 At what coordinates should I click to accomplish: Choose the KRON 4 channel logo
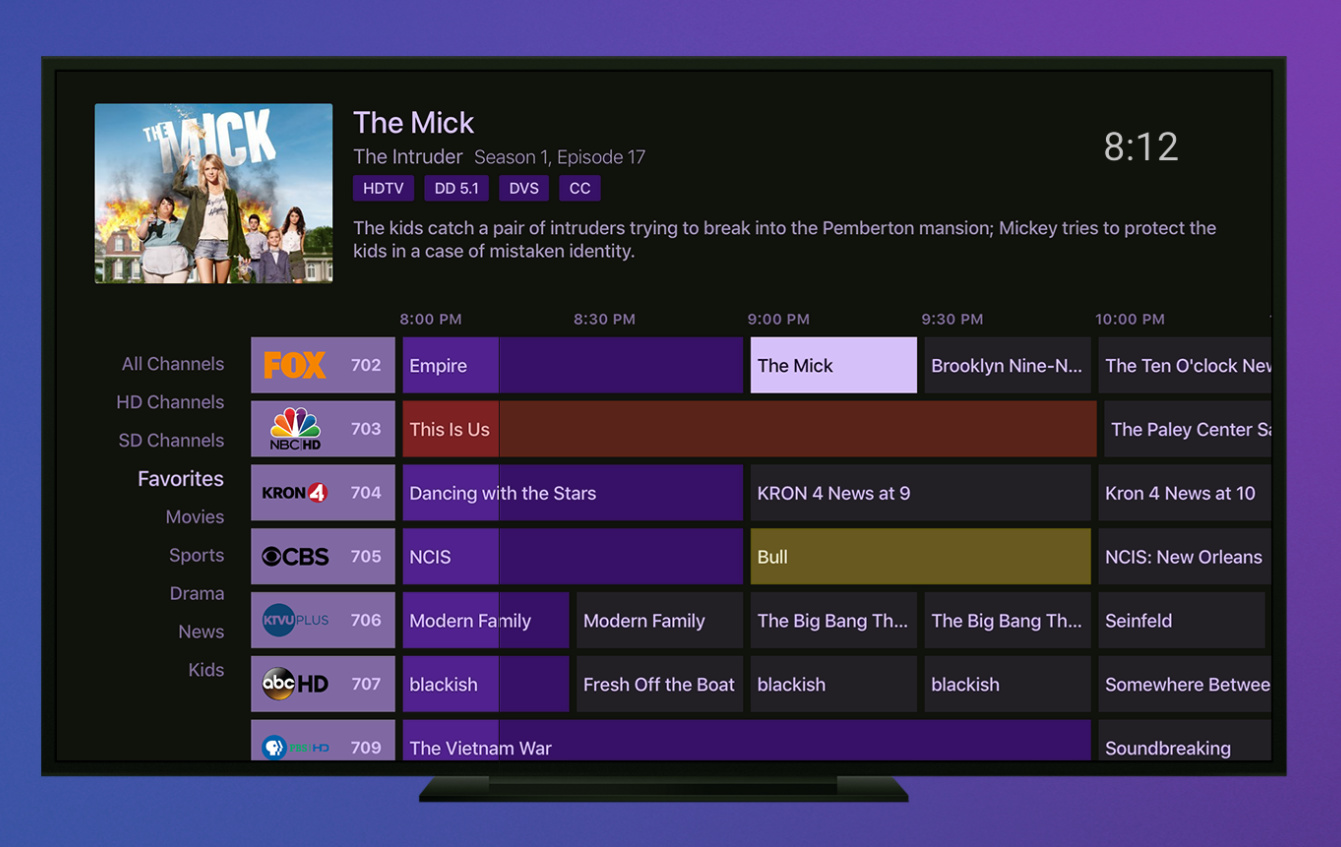(295, 493)
